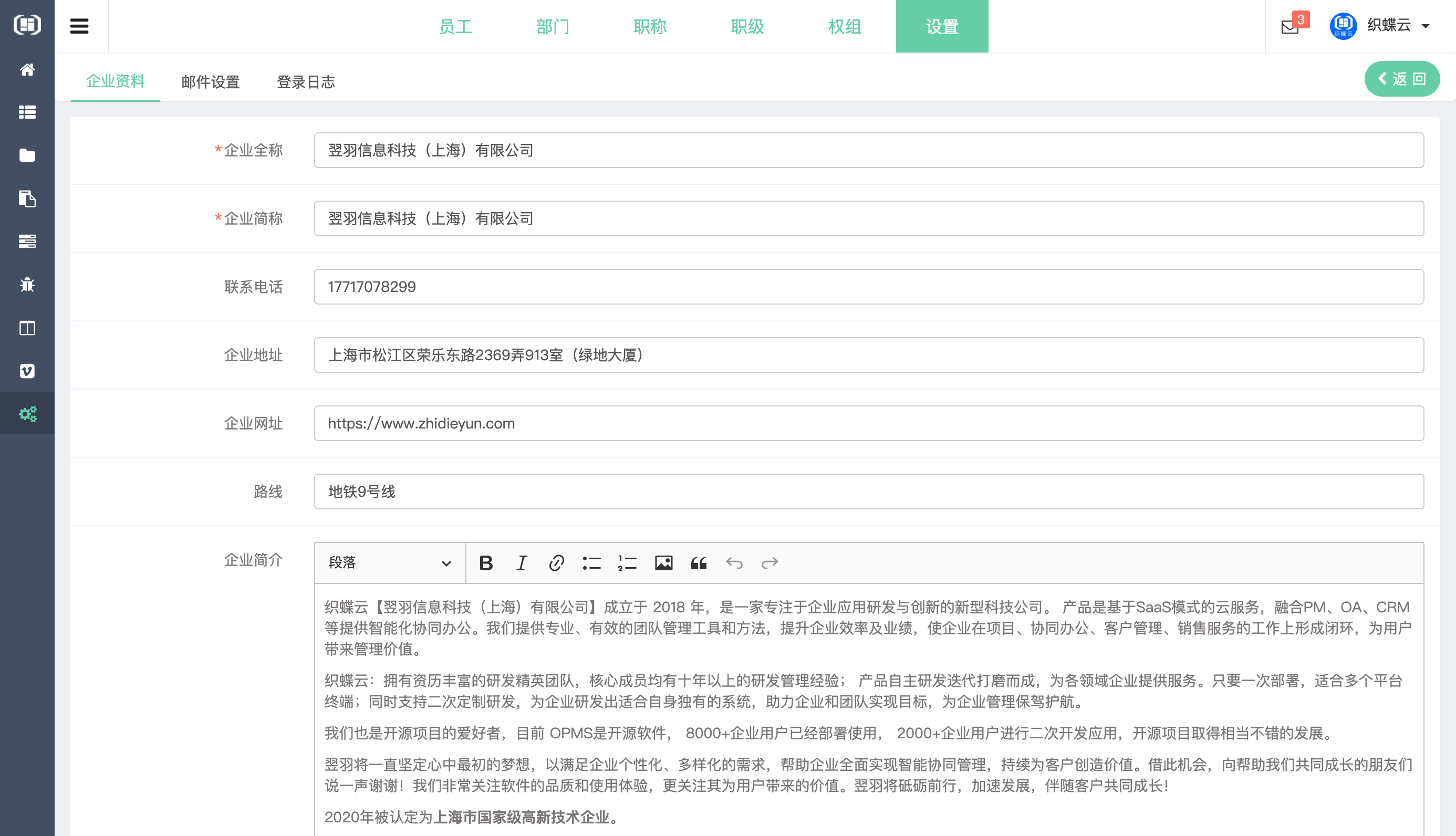This screenshot has height=836, width=1456.
Task: Toggle italic formatting in editor
Action: (x=521, y=563)
